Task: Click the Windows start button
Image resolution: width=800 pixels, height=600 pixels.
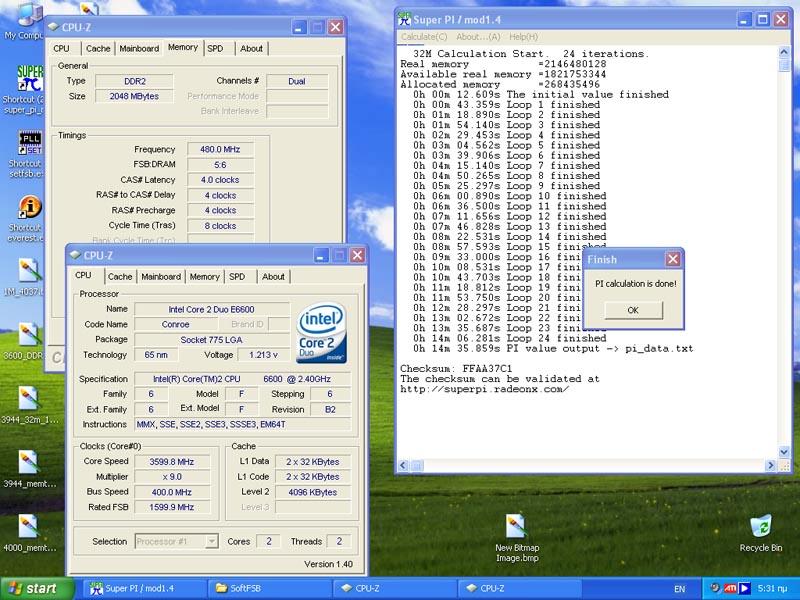Action: click(37, 588)
